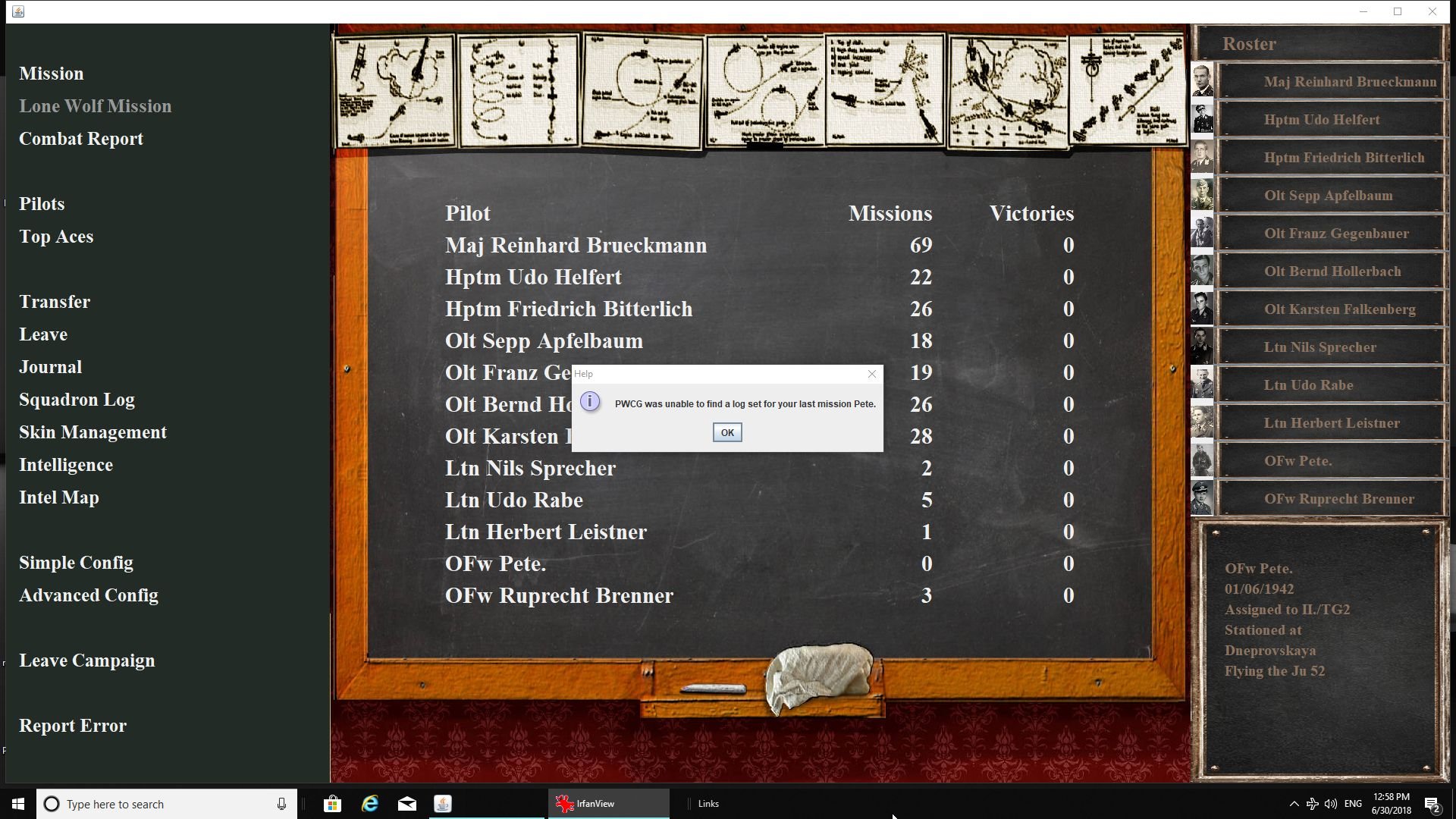Click the Leave Campaign link

coord(86,661)
